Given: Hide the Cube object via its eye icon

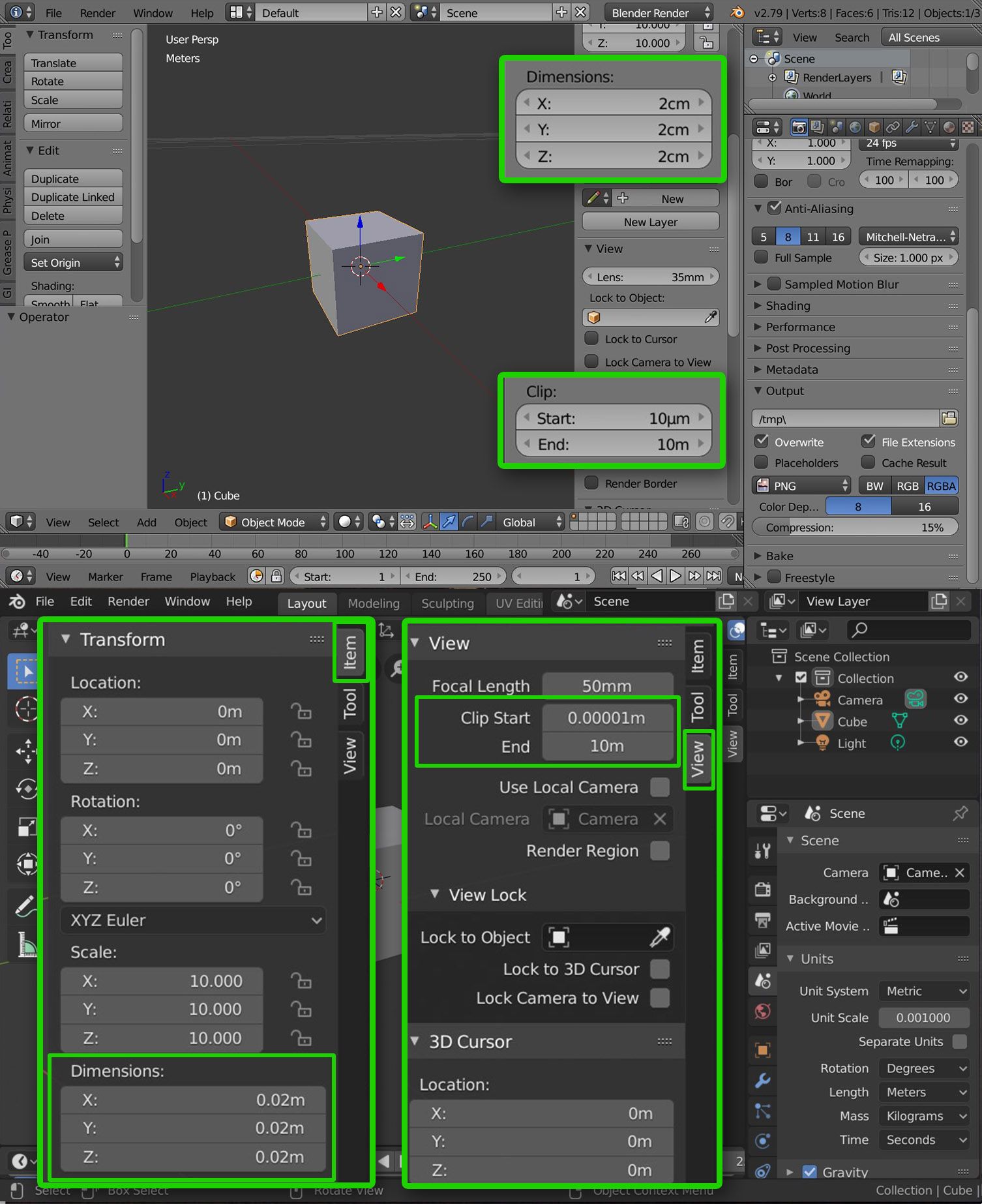Looking at the screenshot, I should (x=960, y=721).
